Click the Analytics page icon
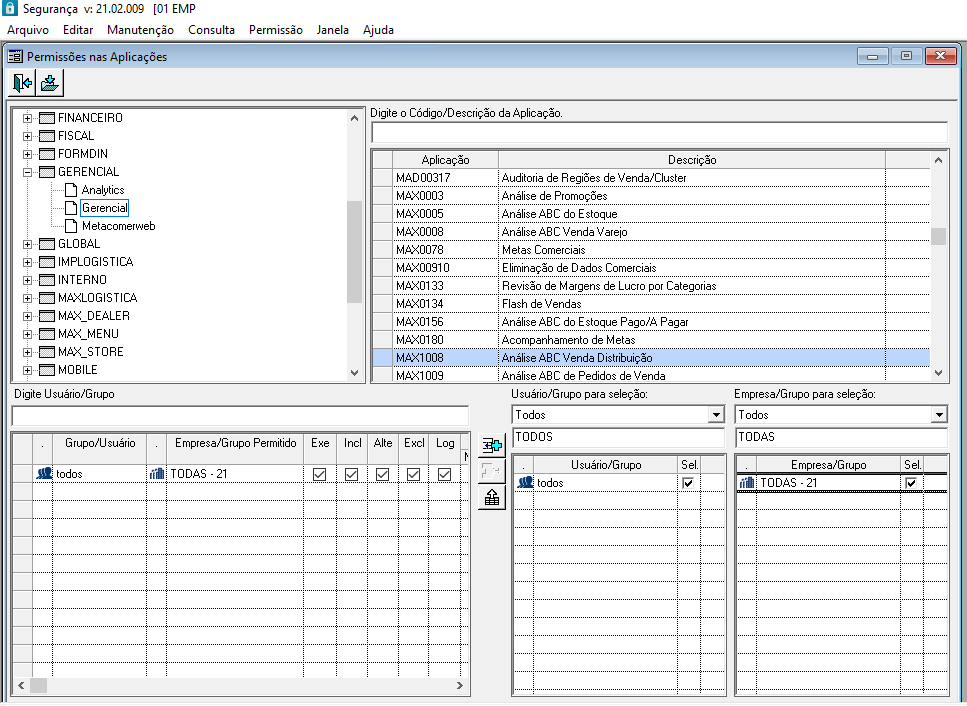Viewport: 967px width, 706px height. 71,190
